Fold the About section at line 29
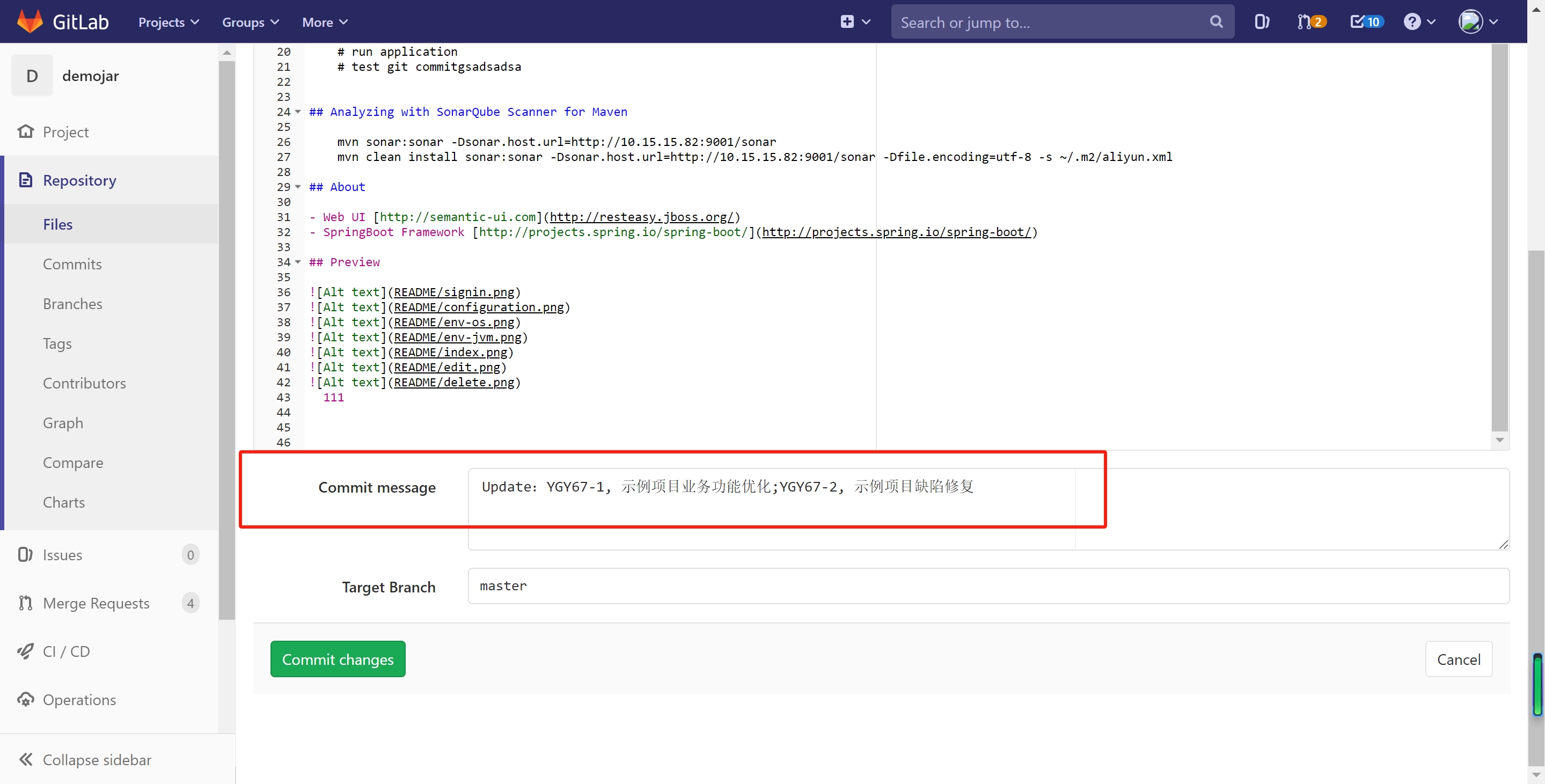This screenshot has width=1545, height=784. click(x=298, y=187)
